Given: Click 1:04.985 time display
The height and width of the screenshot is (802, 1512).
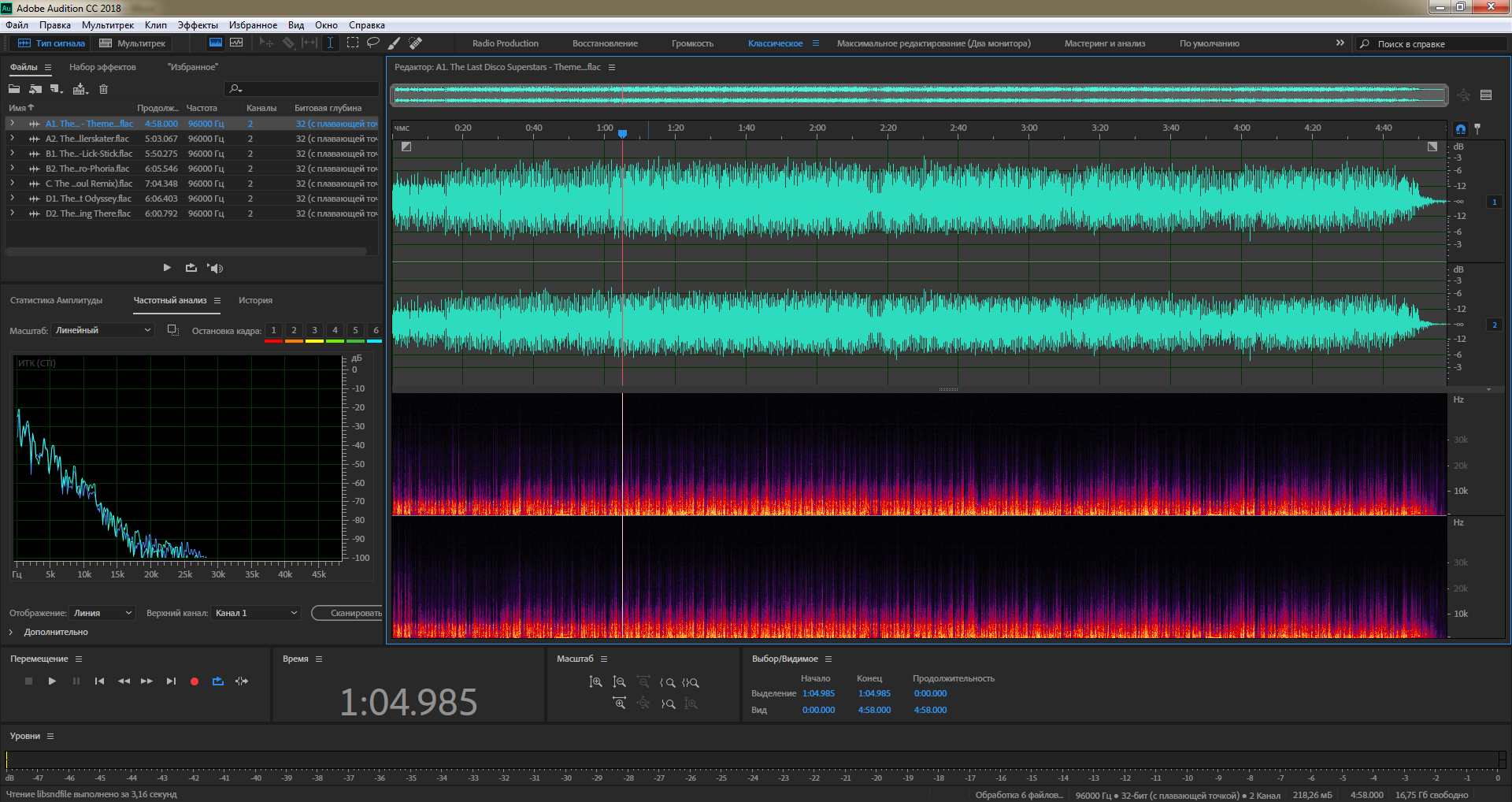Looking at the screenshot, I should [409, 702].
